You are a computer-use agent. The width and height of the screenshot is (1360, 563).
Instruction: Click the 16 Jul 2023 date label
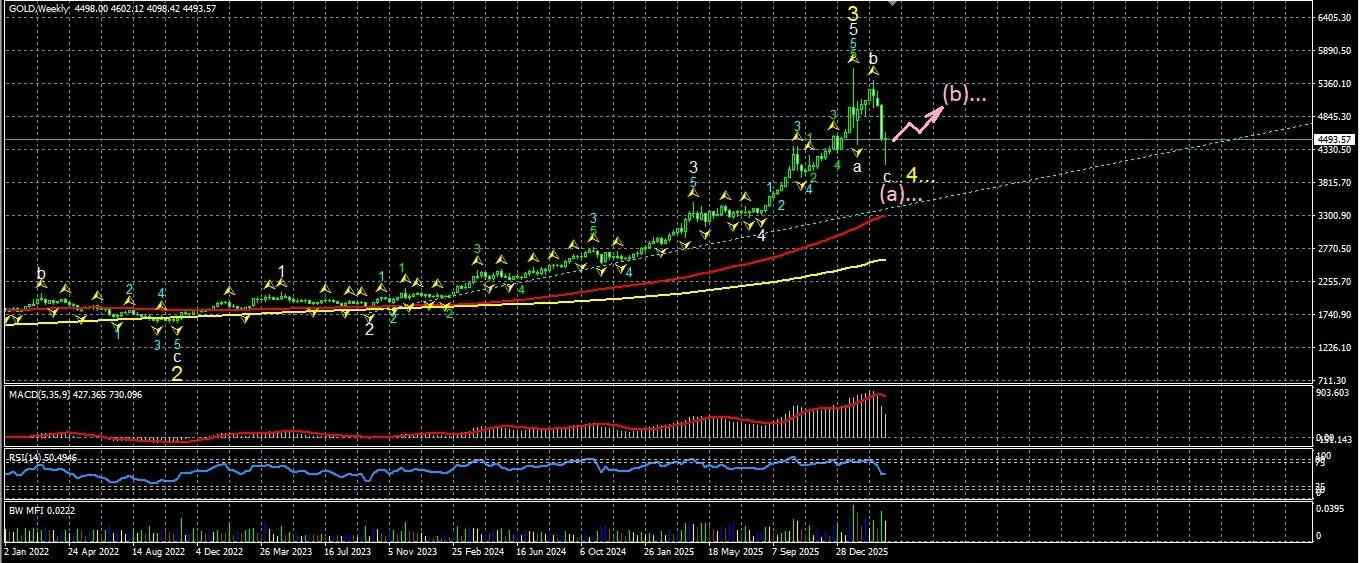(x=348, y=551)
